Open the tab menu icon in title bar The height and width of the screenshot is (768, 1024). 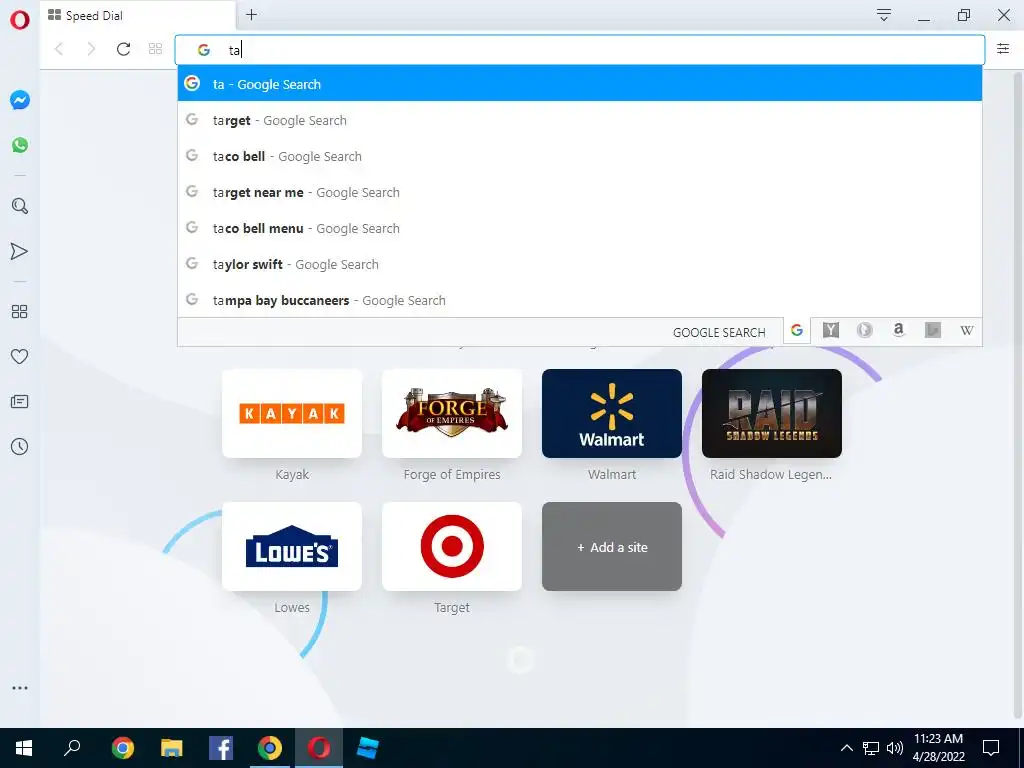click(x=884, y=15)
